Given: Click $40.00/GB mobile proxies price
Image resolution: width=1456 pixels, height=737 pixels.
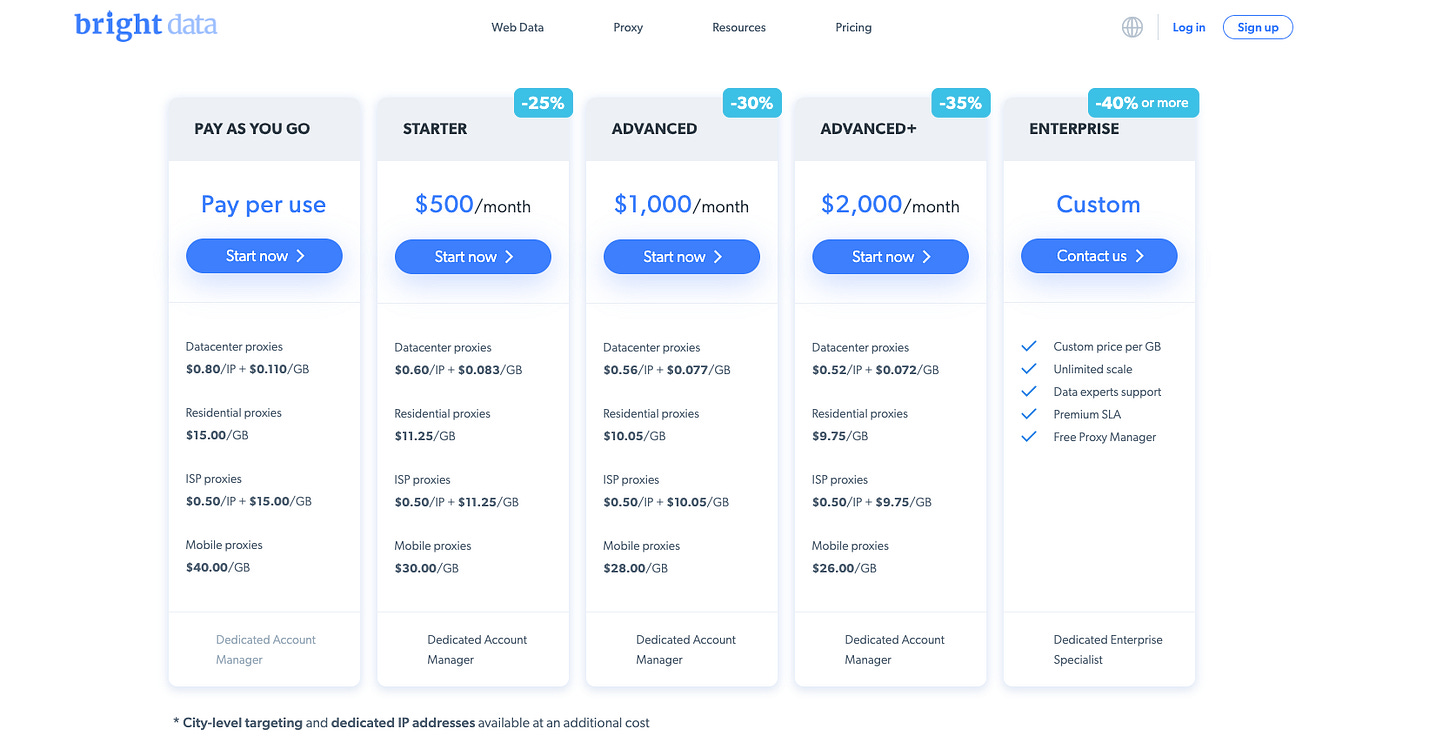Looking at the screenshot, I should coord(218,567).
